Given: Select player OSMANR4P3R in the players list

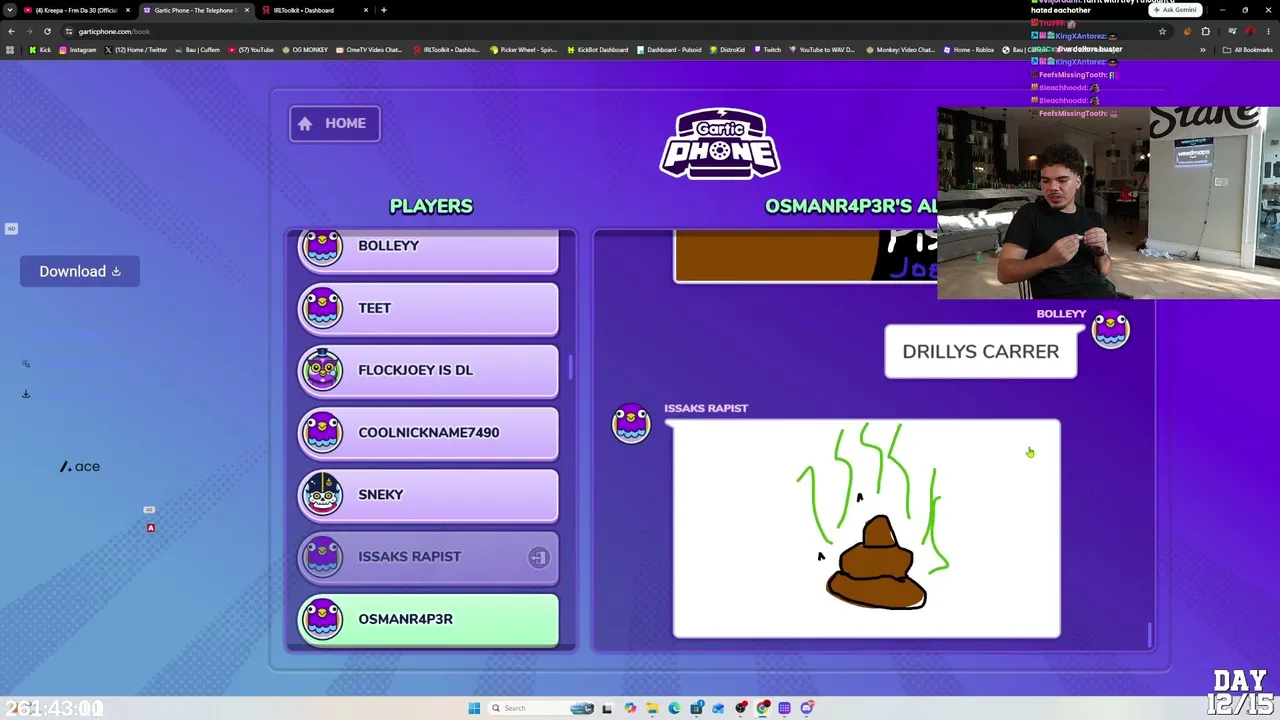Looking at the screenshot, I should pyautogui.click(x=428, y=619).
